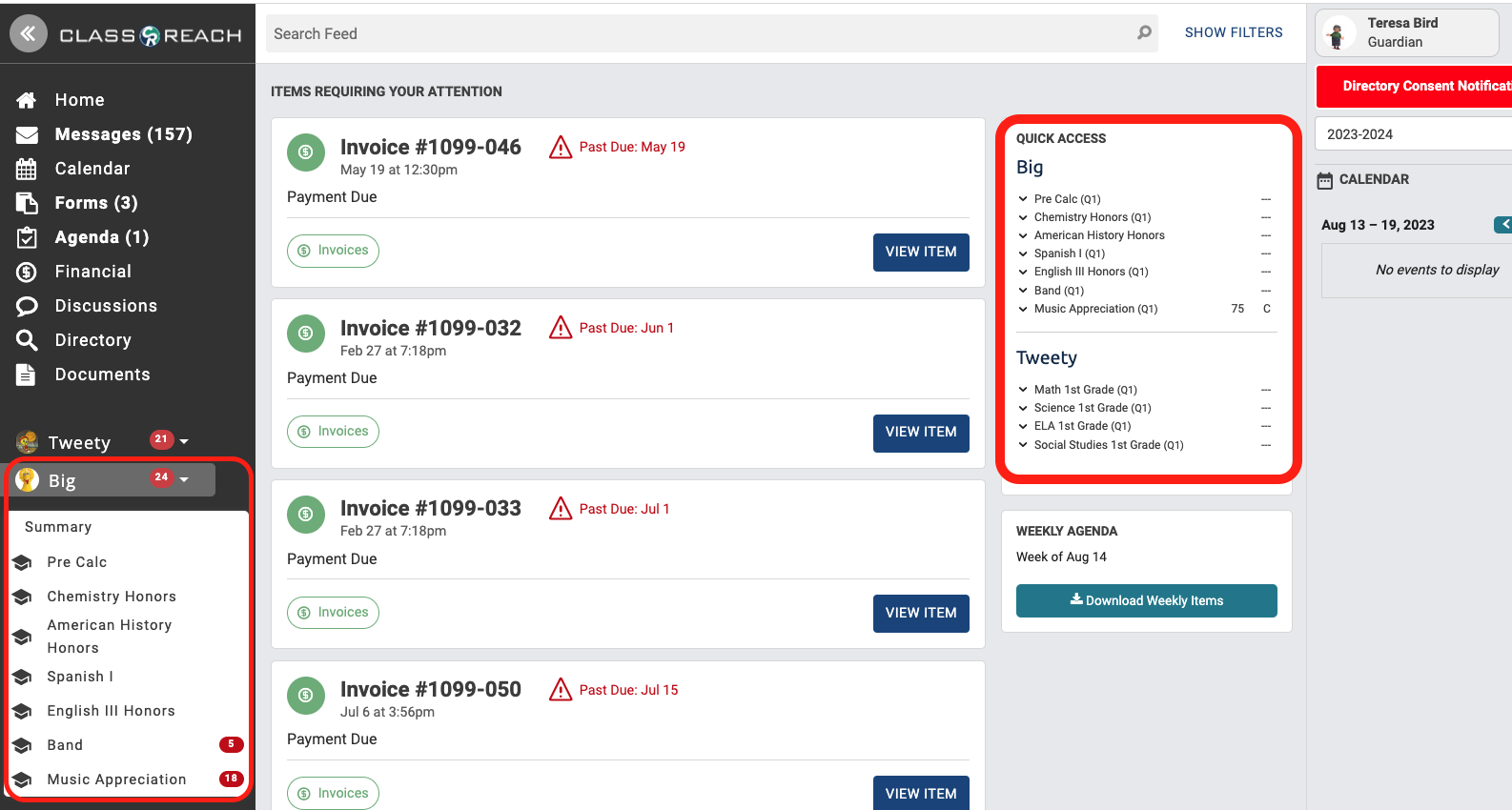Screen dimensions: 1512x810
Task: Click the Discussions speech bubble icon
Action: 27,306
